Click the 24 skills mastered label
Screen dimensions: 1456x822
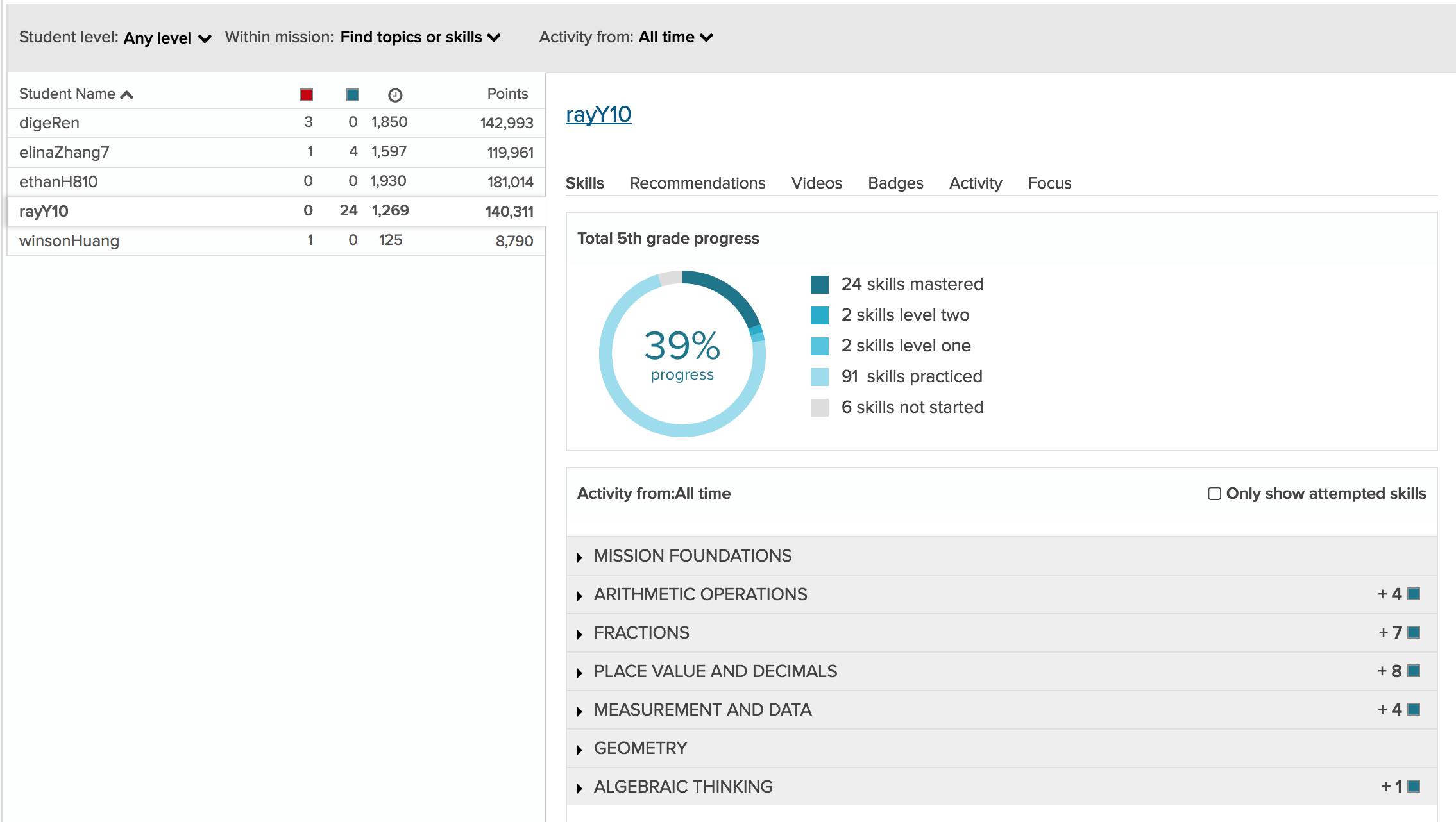pyautogui.click(x=912, y=284)
